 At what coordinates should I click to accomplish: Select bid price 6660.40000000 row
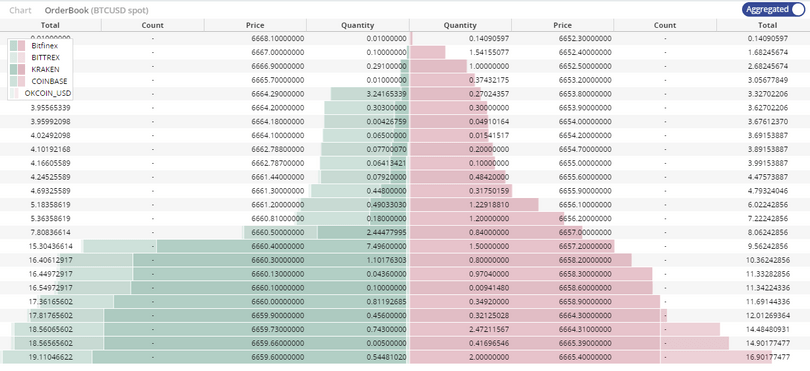tap(205, 246)
